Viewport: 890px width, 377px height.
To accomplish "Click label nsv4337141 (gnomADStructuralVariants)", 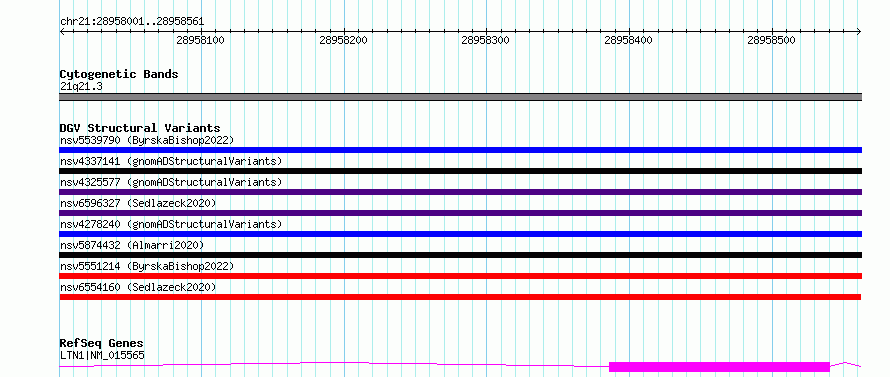I will pos(171,161).
